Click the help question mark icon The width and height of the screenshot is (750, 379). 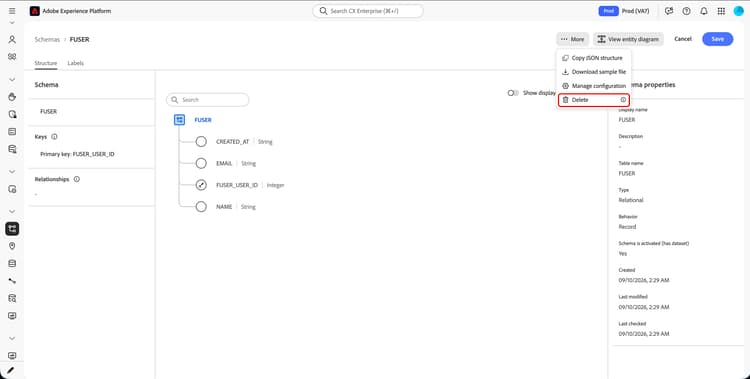pos(686,11)
